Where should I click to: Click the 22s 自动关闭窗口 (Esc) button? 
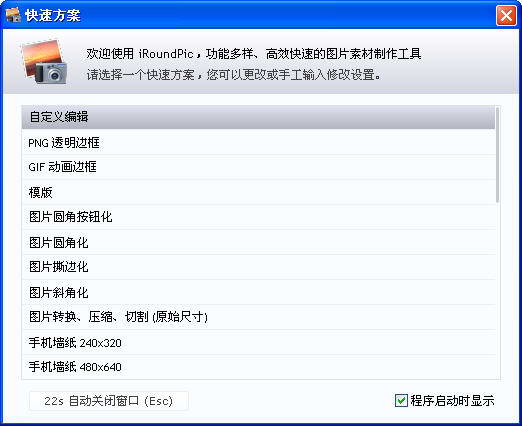point(109,401)
